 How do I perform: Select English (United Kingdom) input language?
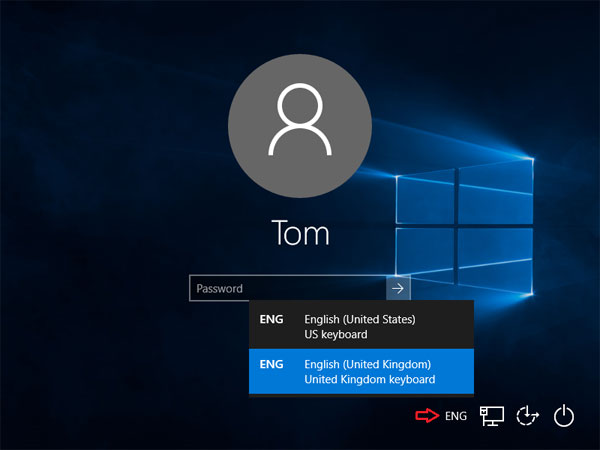click(x=360, y=371)
